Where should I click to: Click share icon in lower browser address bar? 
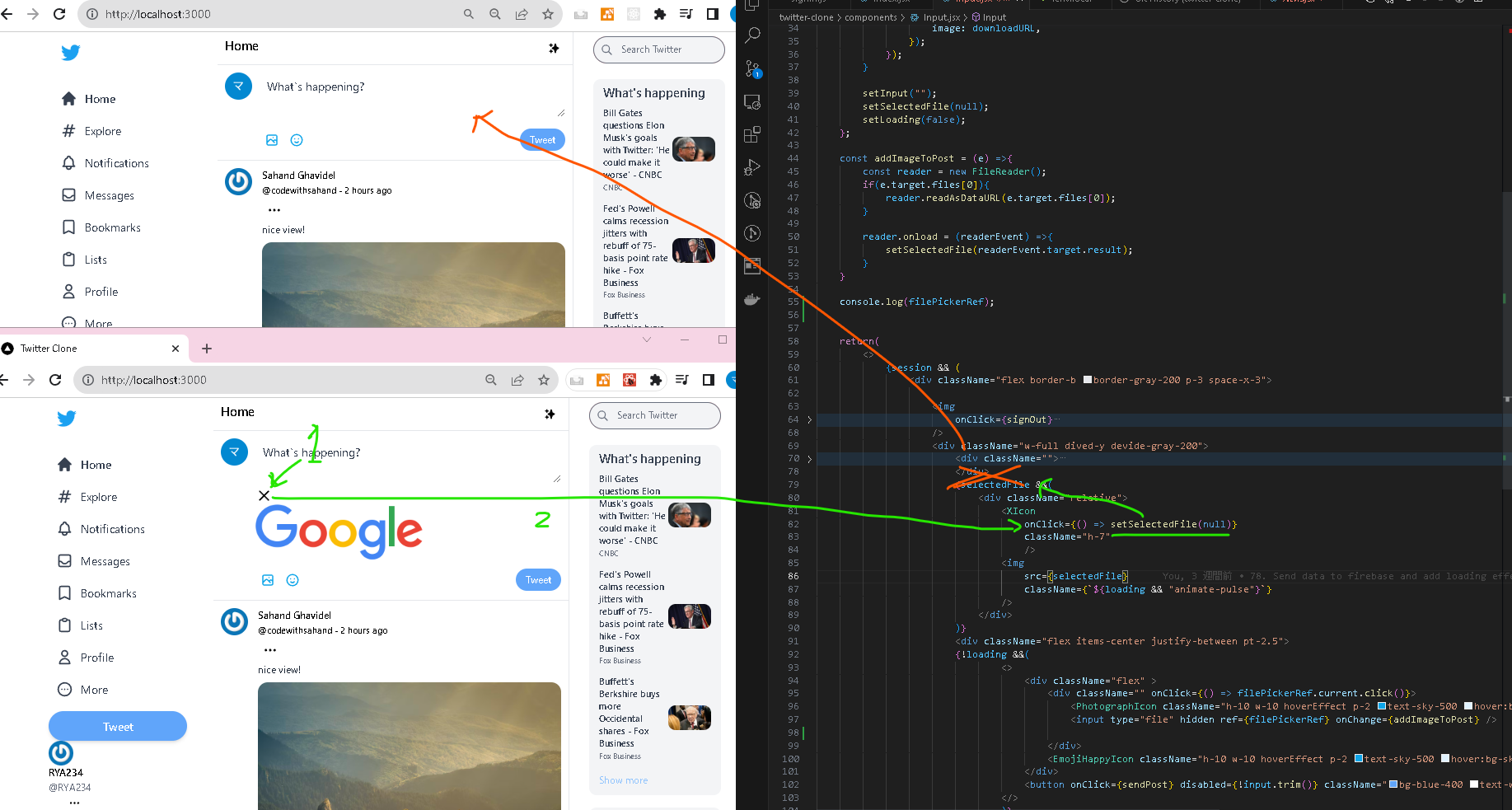click(x=517, y=380)
